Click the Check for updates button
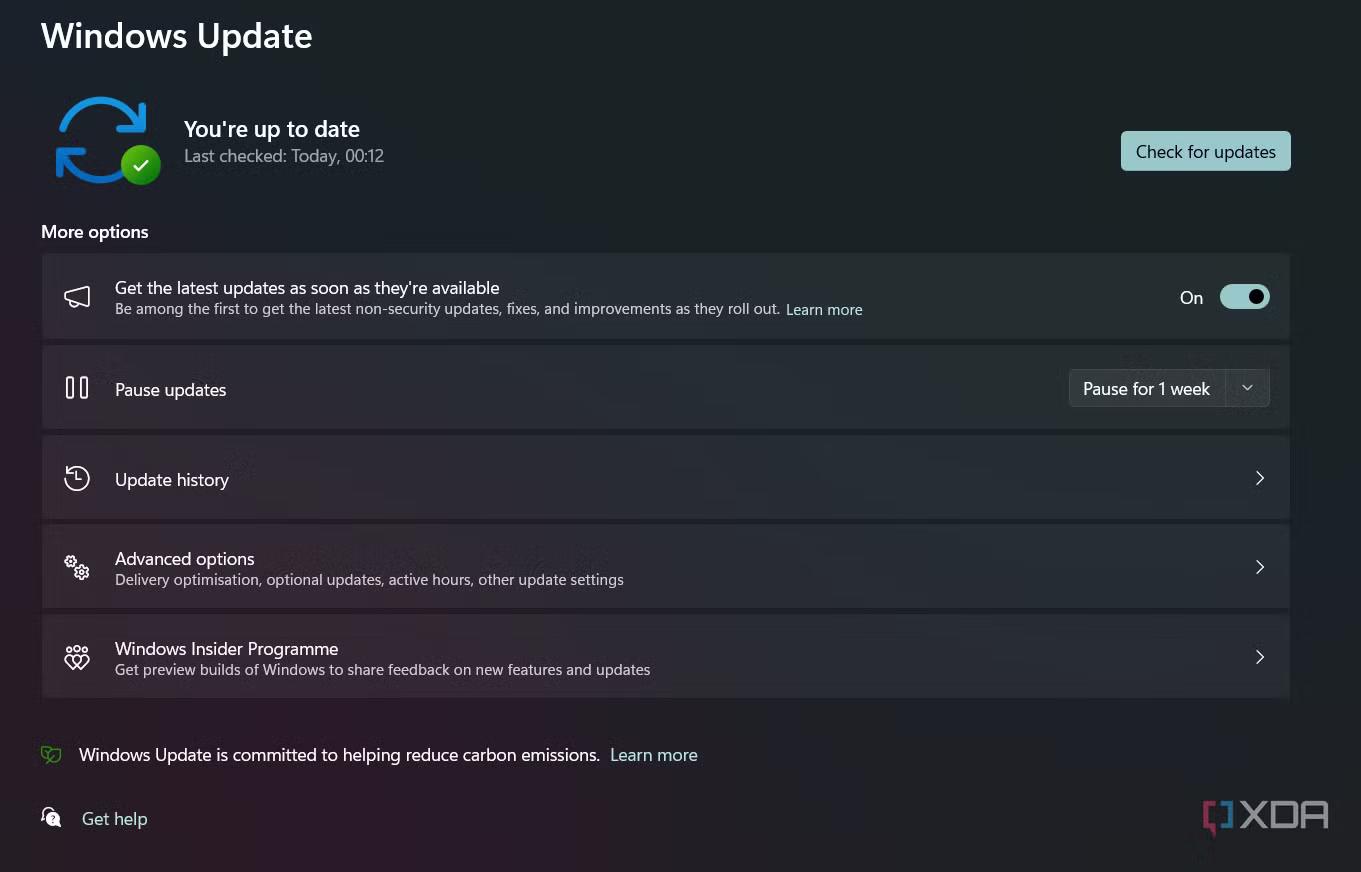 (x=1205, y=151)
